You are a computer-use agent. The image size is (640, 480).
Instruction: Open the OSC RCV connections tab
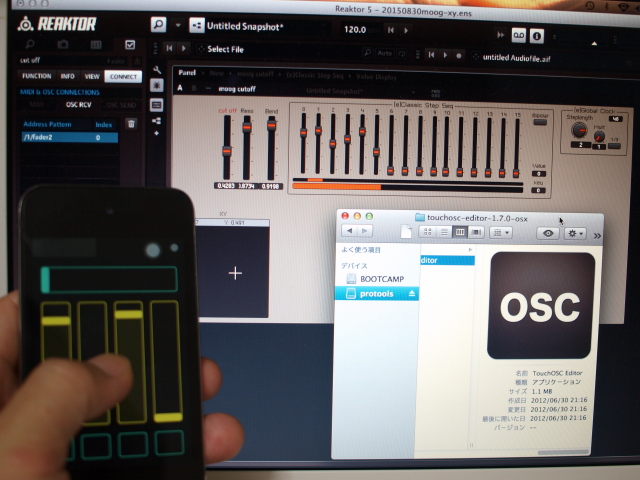click(x=78, y=105)
